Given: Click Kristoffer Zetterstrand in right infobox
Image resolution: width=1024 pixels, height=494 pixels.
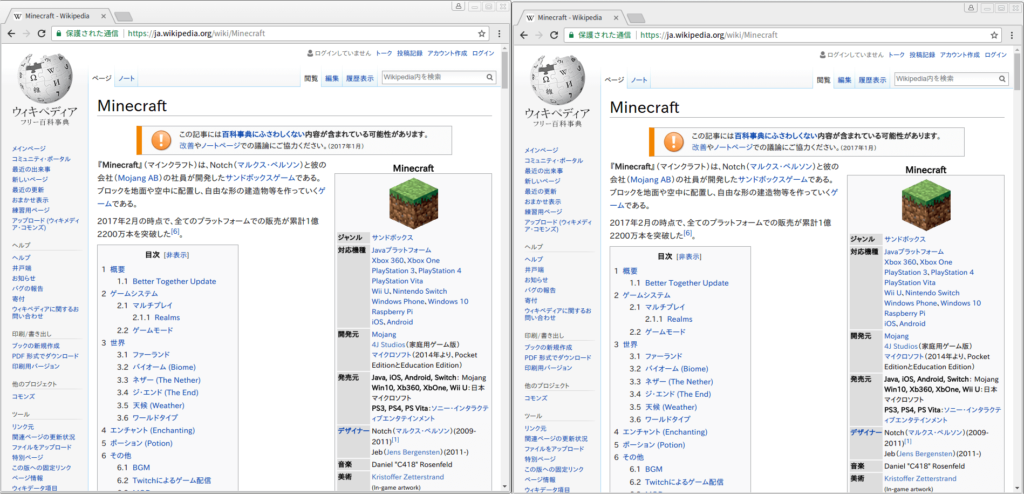Looking at the screenshot, I should pyautogui.click(x=919, y=479).
